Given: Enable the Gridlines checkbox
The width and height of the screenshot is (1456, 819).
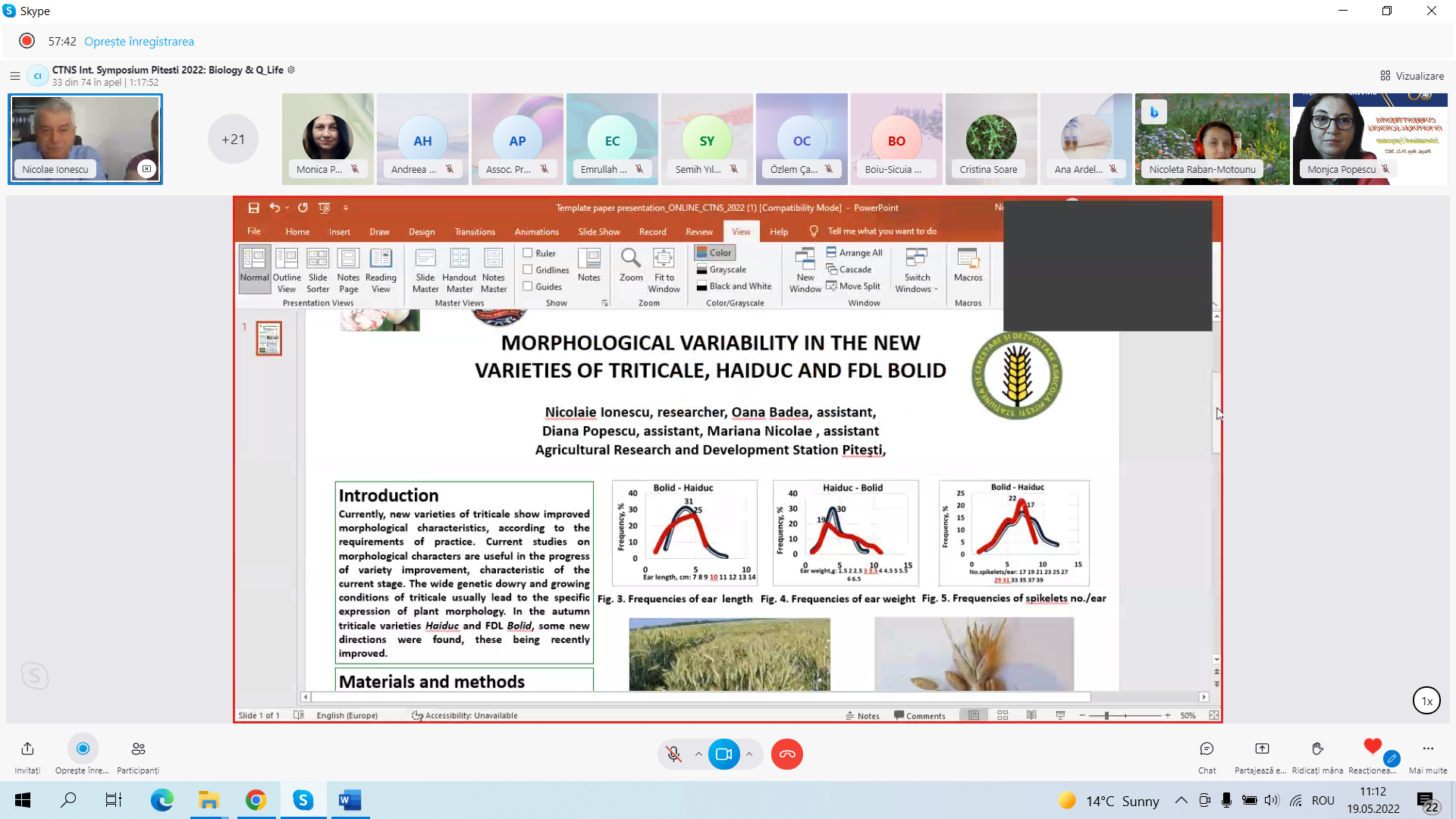Looking at the screenshot, I should [528, 269].
